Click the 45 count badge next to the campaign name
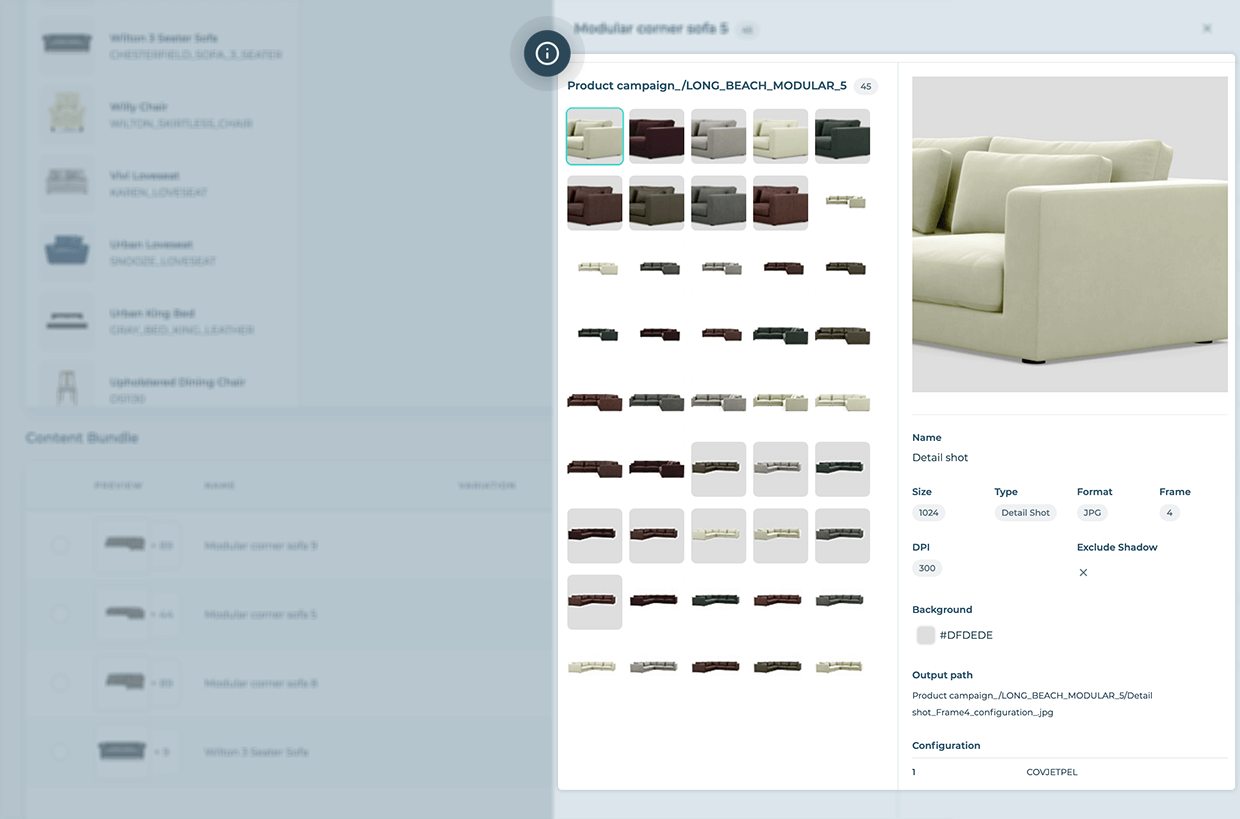Screen dimensions: 1240x819 tap(864, 86)
